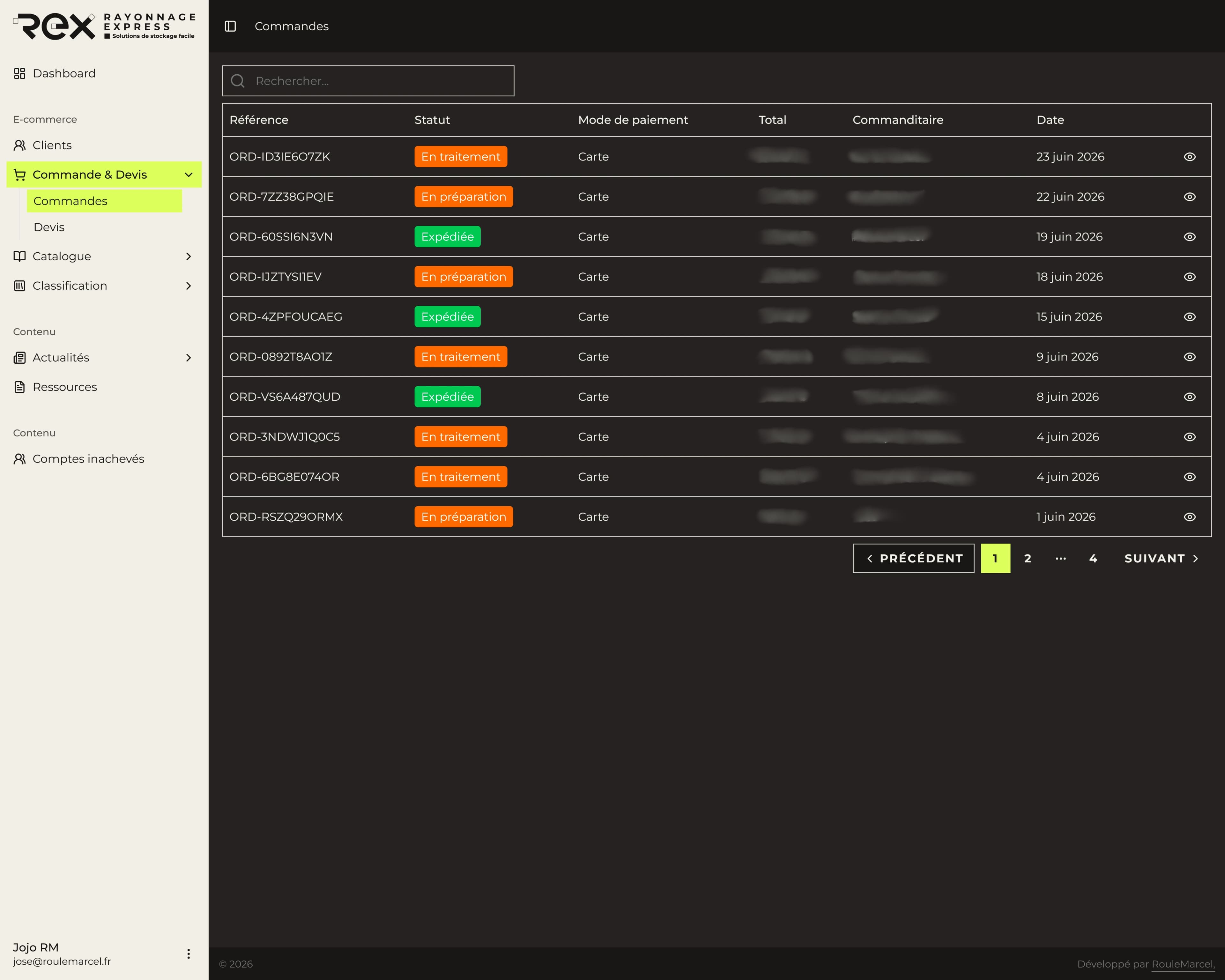
Task: Click the Ressources document icon
Action: (x=20, y=387)
